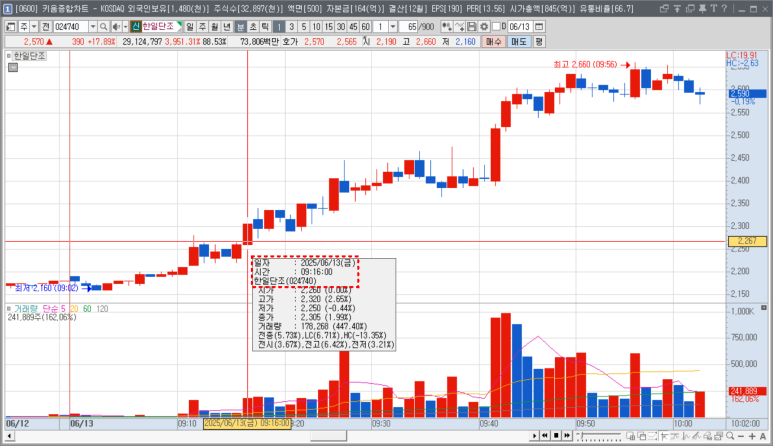Click the 매수 buy button

(493, 42)
